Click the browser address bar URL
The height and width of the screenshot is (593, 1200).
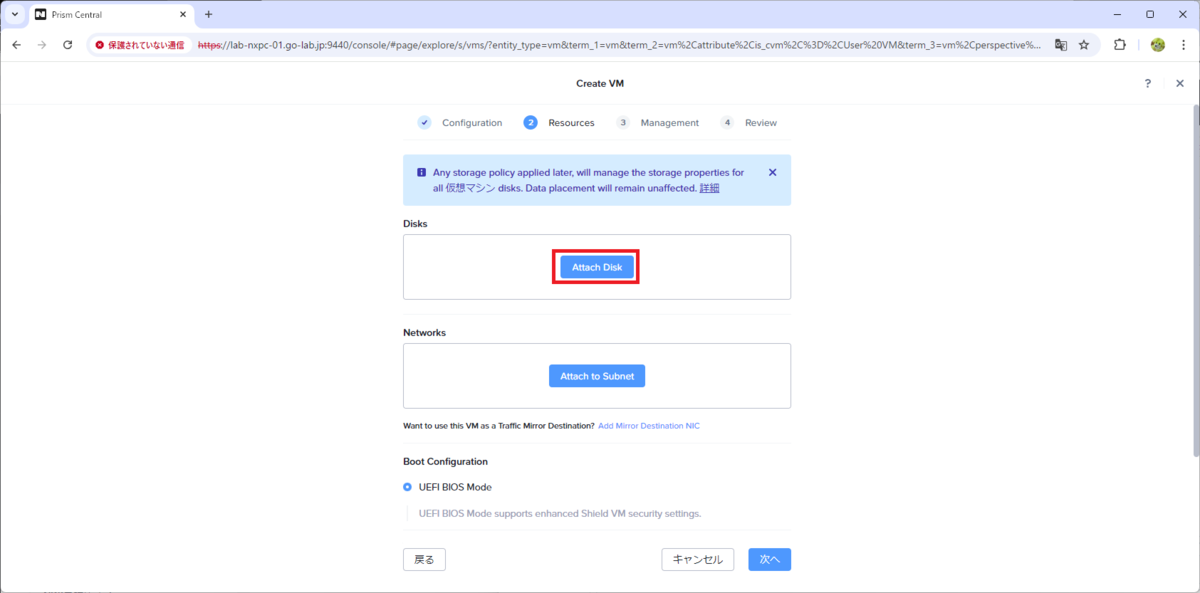coord(620,45)
